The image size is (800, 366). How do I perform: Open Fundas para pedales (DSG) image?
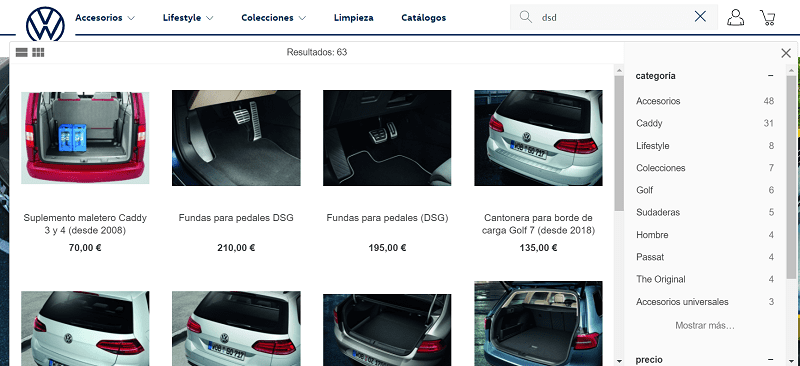[387, 138]
